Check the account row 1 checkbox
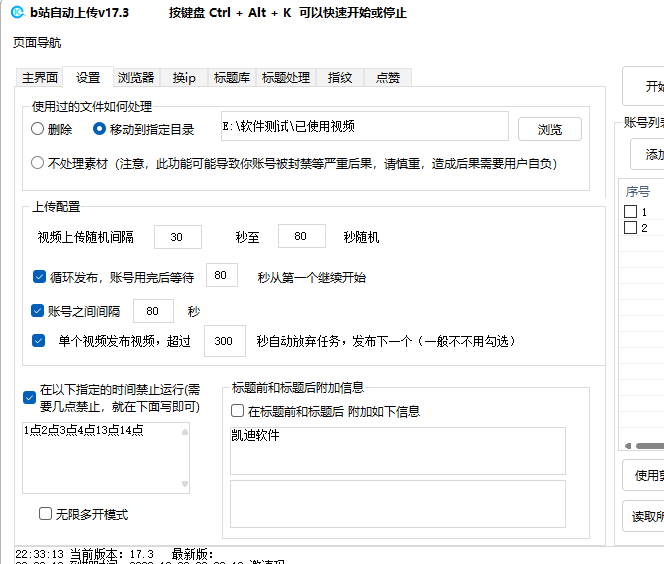664x564 pixels. 631,211
